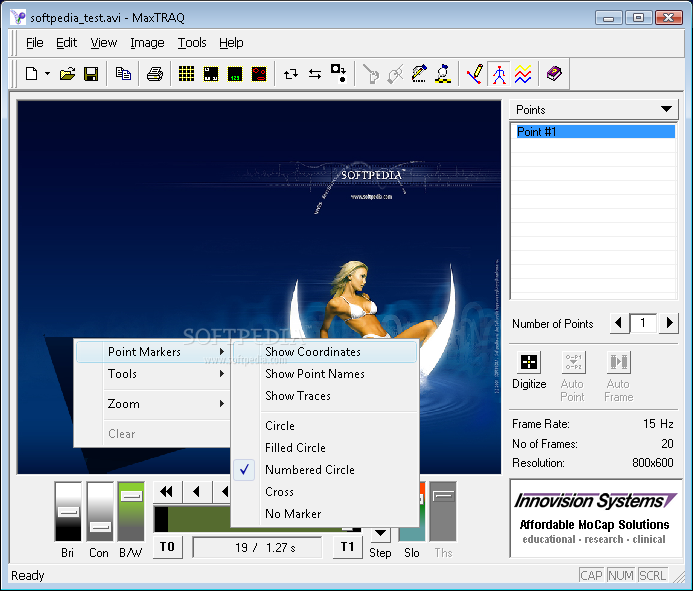Enable Show Point Names

pos(314,374)
